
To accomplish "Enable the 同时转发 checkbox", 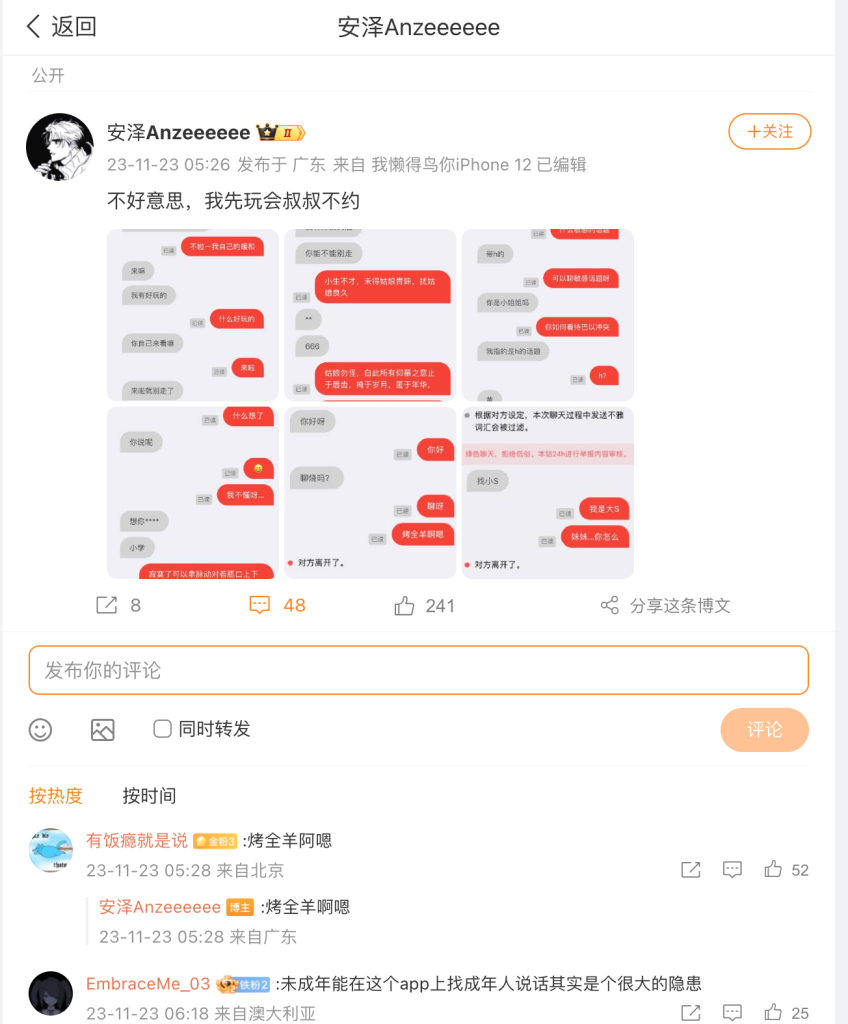I will pyautogui.click(x=162, y=729).
